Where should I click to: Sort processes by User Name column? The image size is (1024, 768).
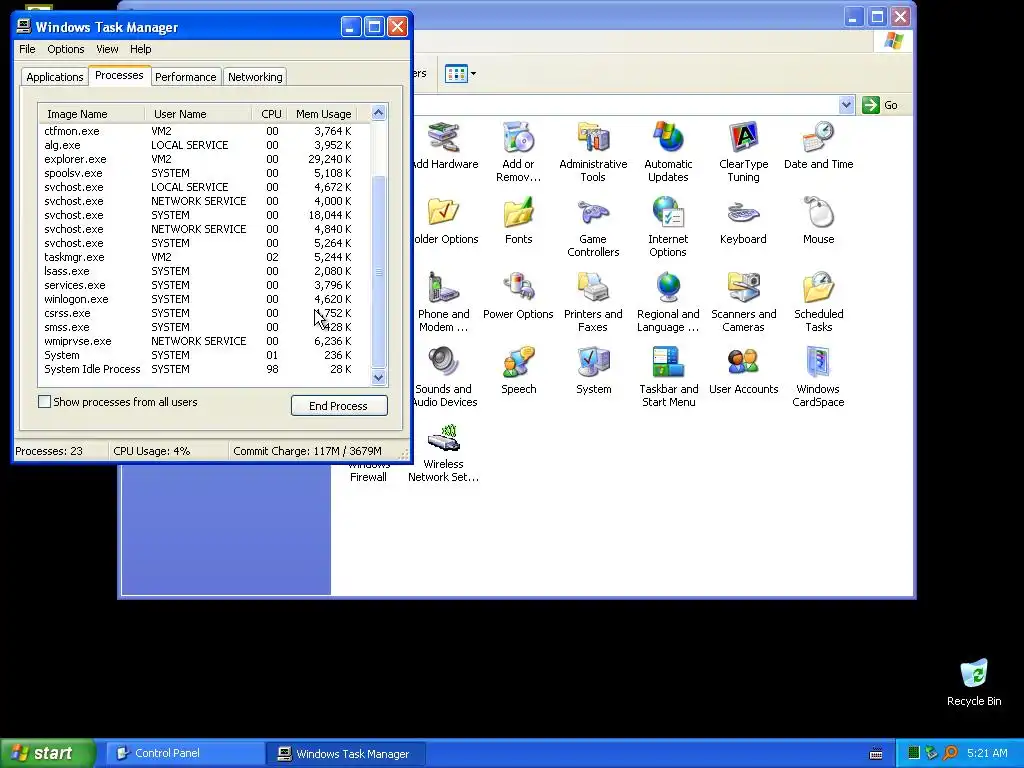coord(198,114)
